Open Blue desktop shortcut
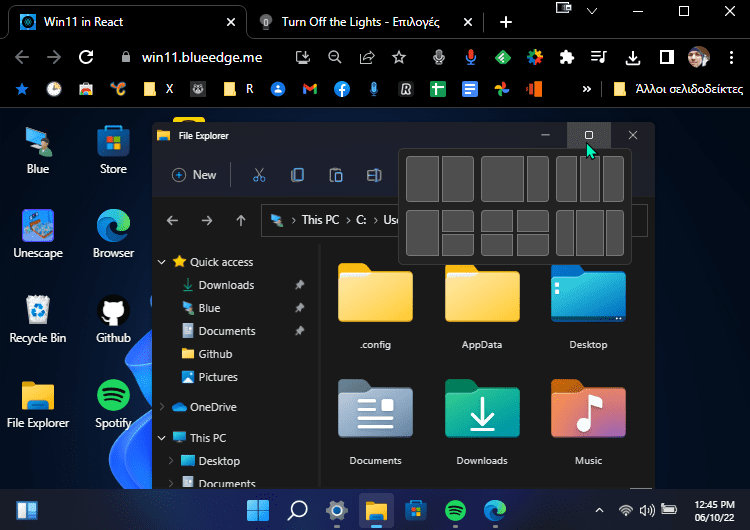750x530 pixels. click(x=38, y=151)
